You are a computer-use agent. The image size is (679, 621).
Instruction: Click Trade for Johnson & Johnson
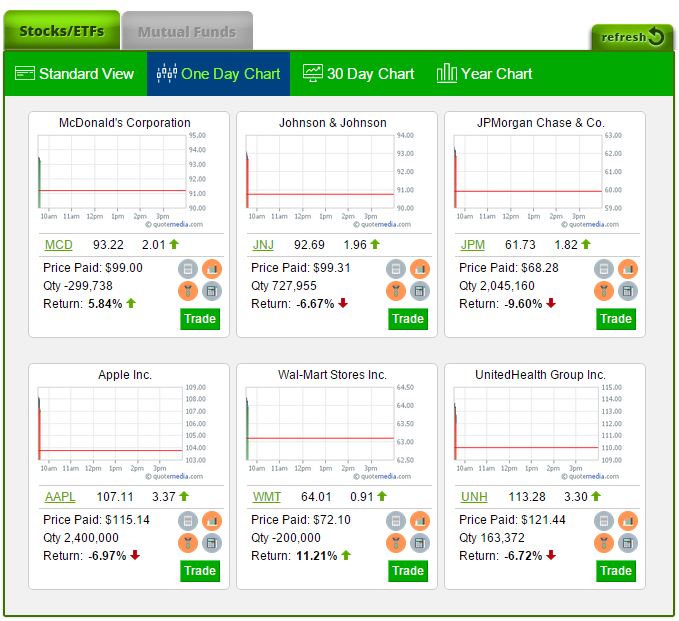[x=407, y=319]
